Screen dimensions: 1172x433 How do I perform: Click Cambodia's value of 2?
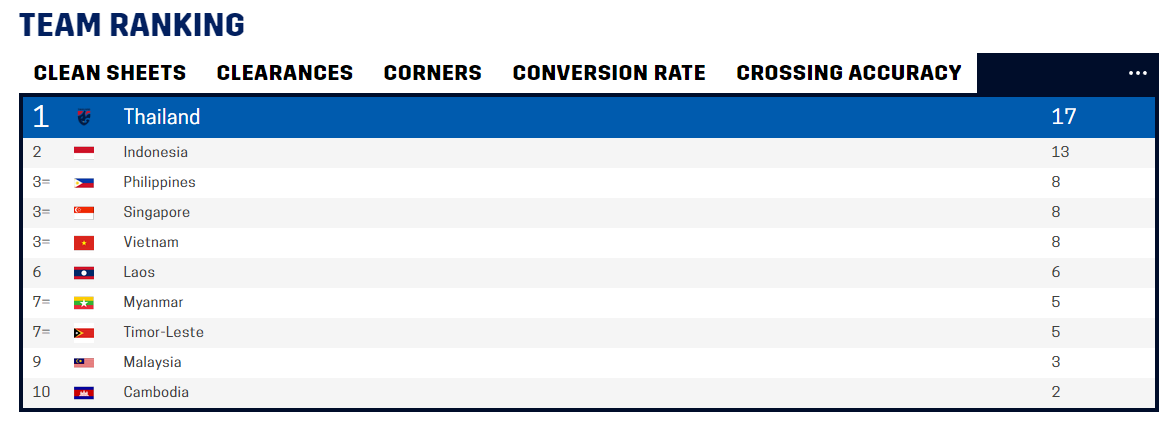[x=1056, y=393]
